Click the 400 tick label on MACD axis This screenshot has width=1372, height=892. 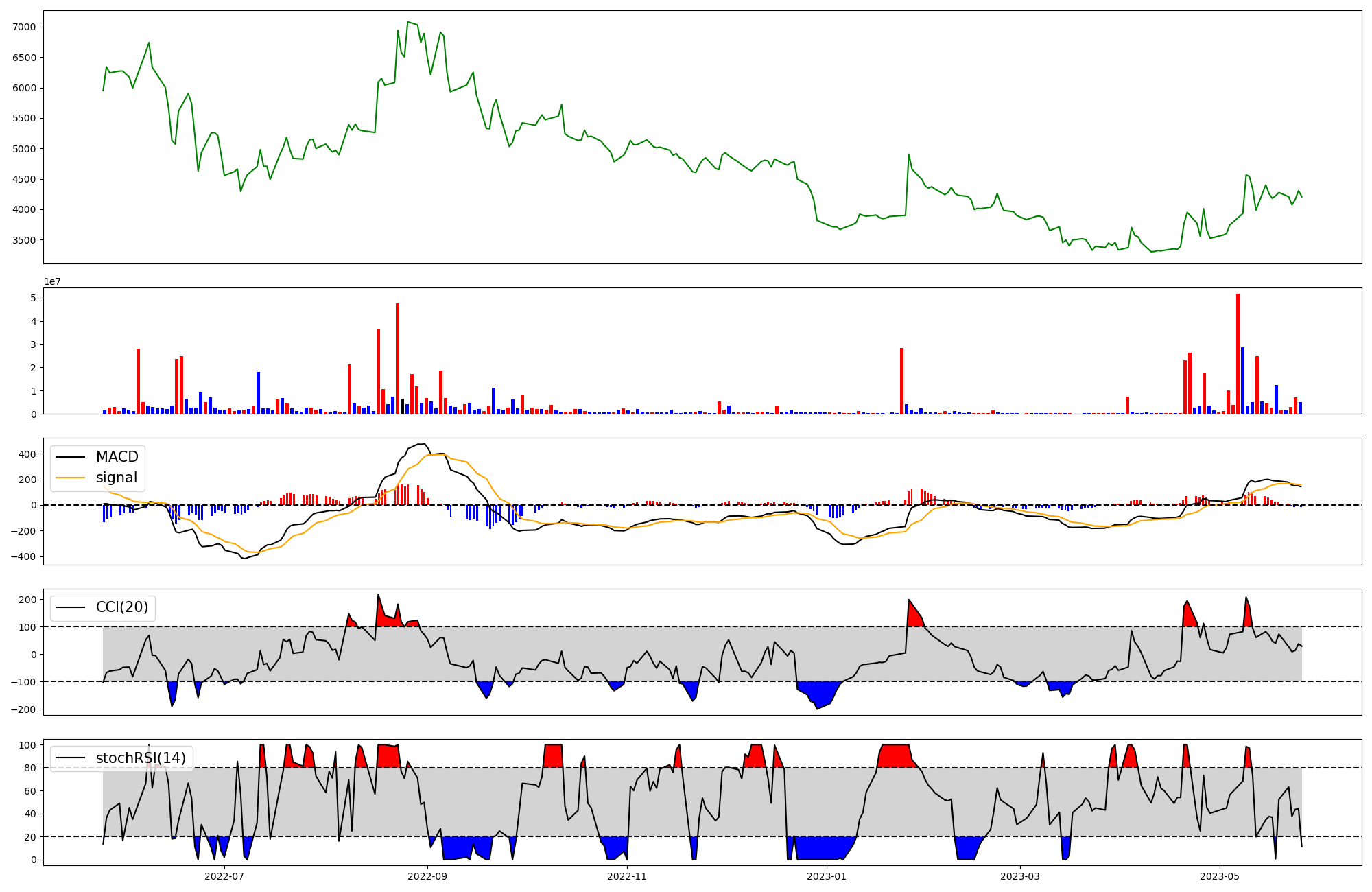pos(28,454)
